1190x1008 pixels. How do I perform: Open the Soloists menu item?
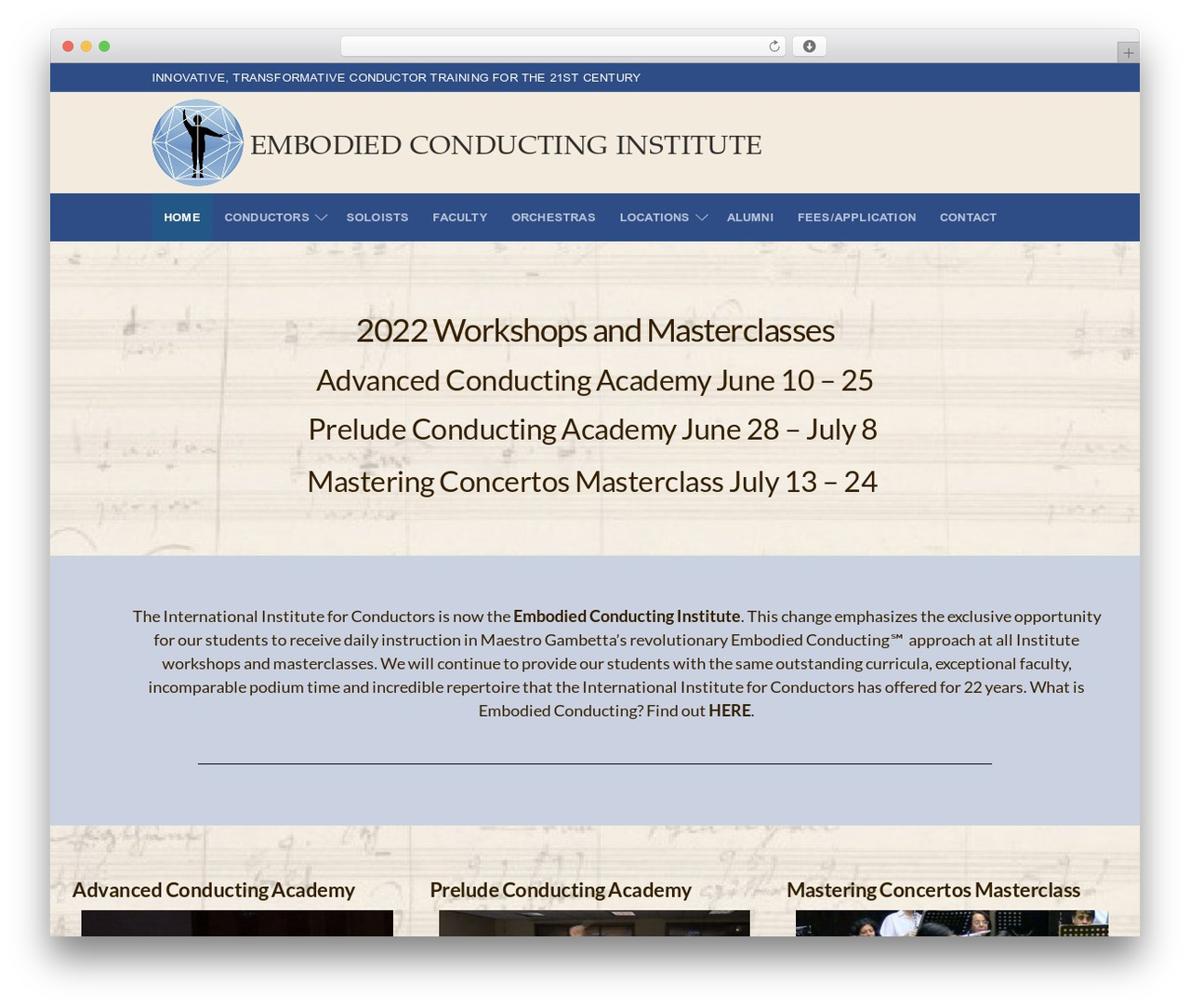377,218
